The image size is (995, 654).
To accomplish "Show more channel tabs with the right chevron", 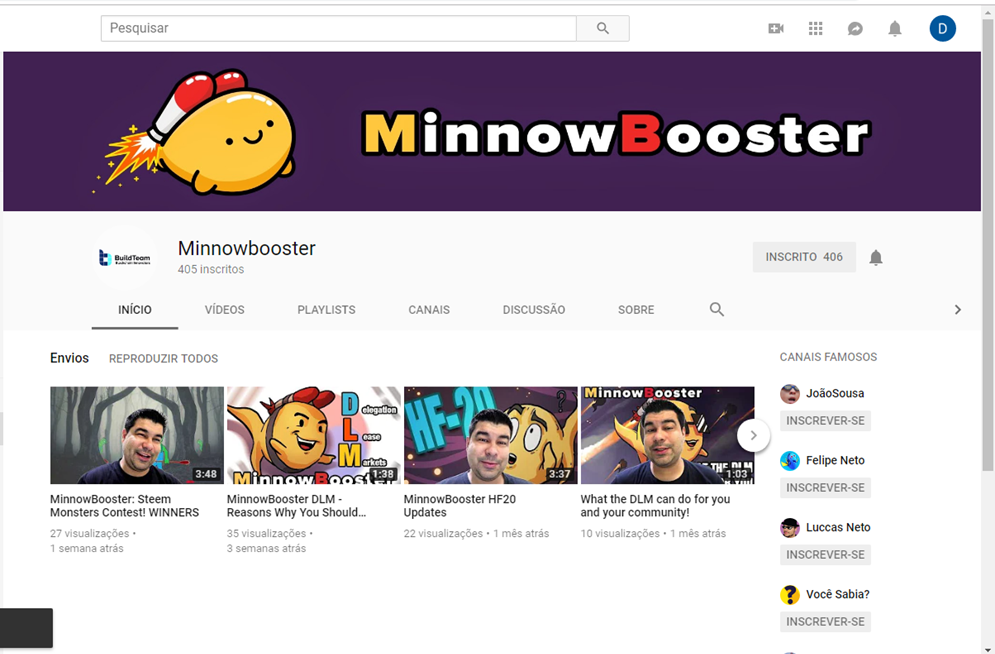I will [x=958, y=310].
